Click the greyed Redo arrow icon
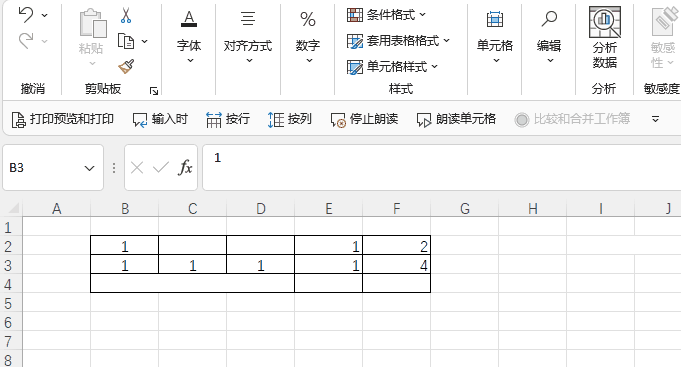681x367 pixels. coord(26,41)
